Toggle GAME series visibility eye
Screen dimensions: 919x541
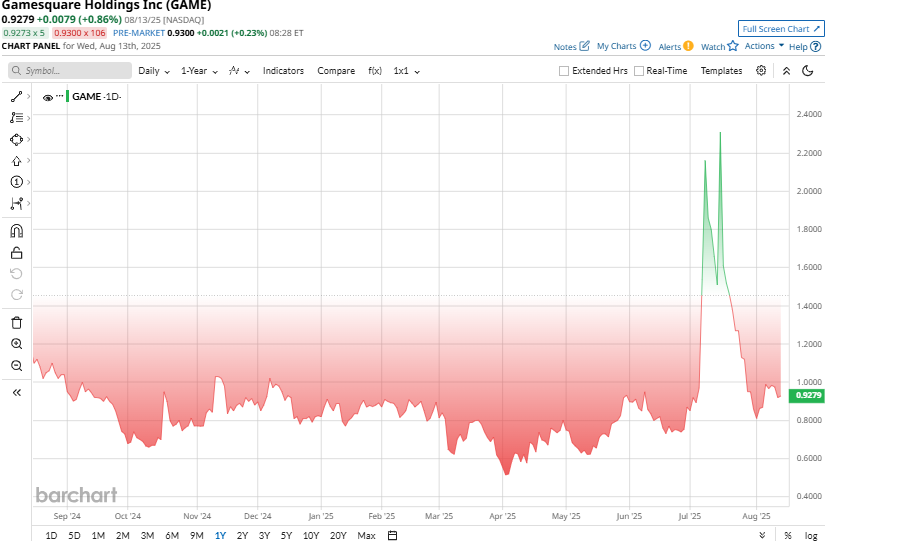pyautogui.click(x=47, y=98)
